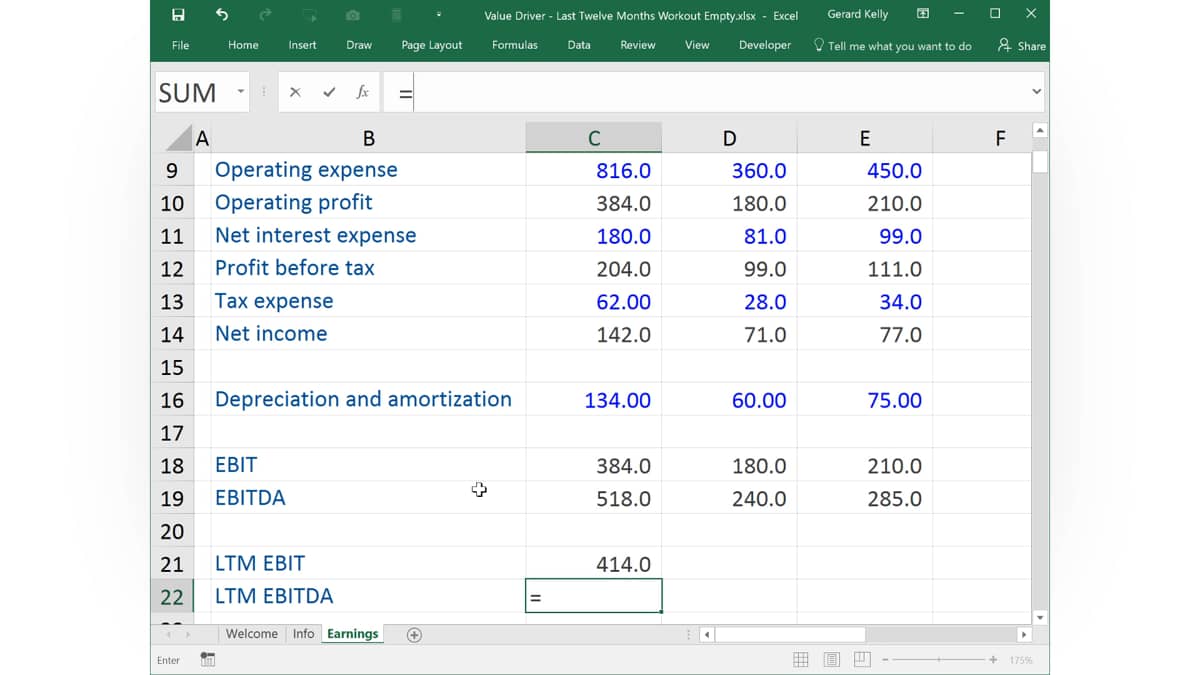Click cell E18 value 210.0
1200x675 pixels.
[865, 465]
